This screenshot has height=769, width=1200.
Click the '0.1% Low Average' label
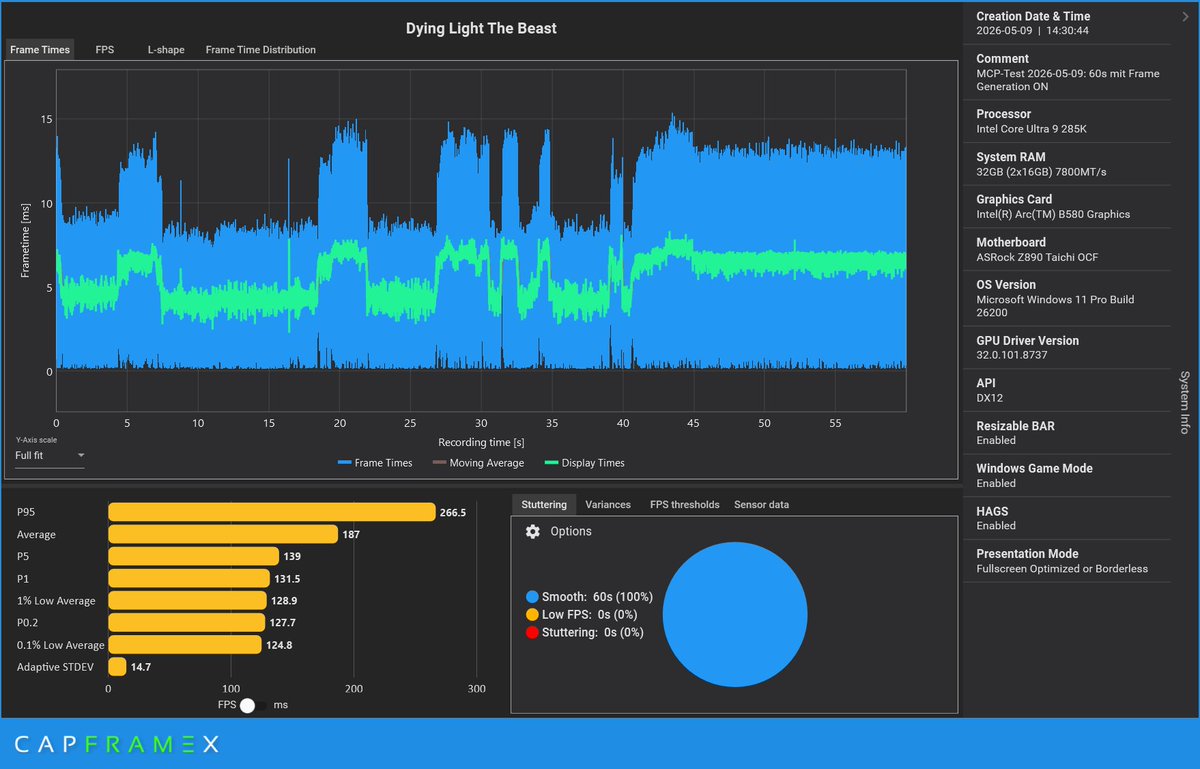pos(60,645)
